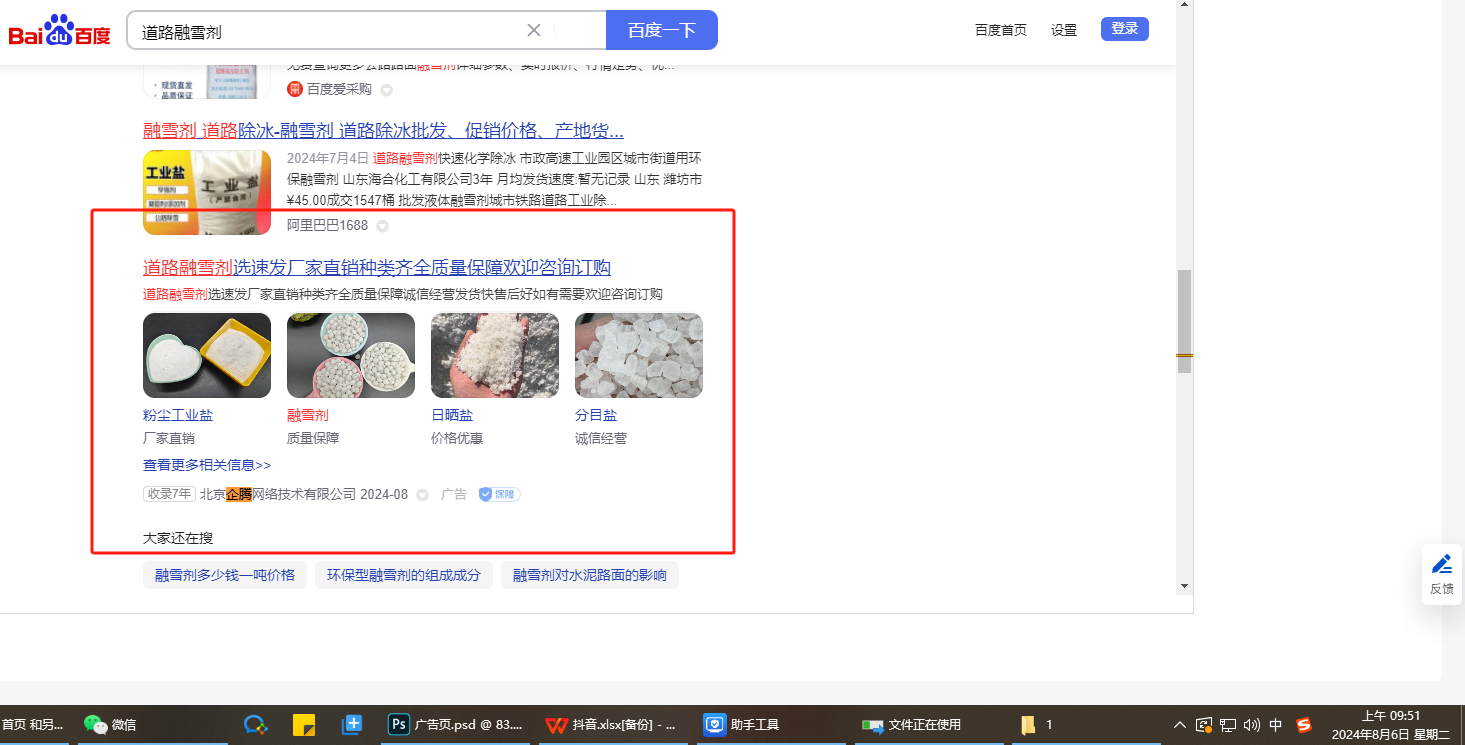This screenshot has height=745, width=1465.
Task: Switch to Photoshop 广告页.psd window
Action: click(457, 725)
